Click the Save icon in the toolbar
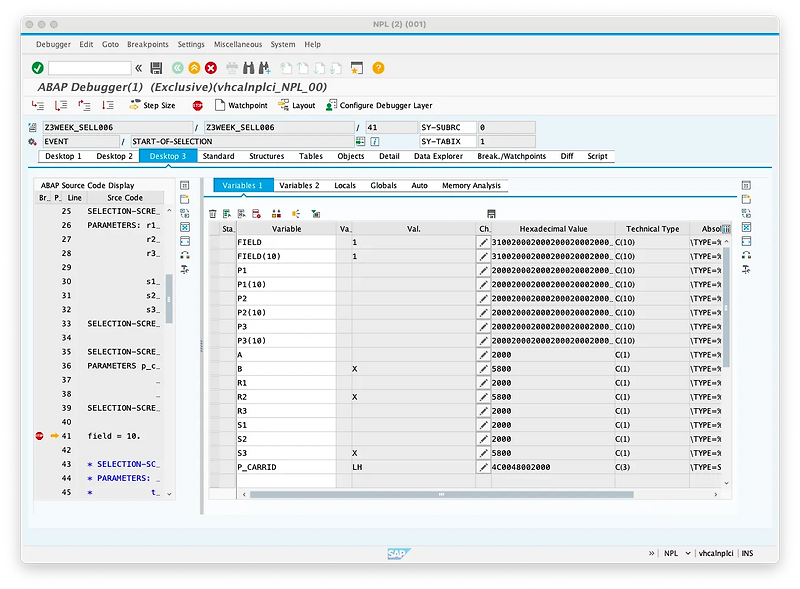 [x=154, y=68]
